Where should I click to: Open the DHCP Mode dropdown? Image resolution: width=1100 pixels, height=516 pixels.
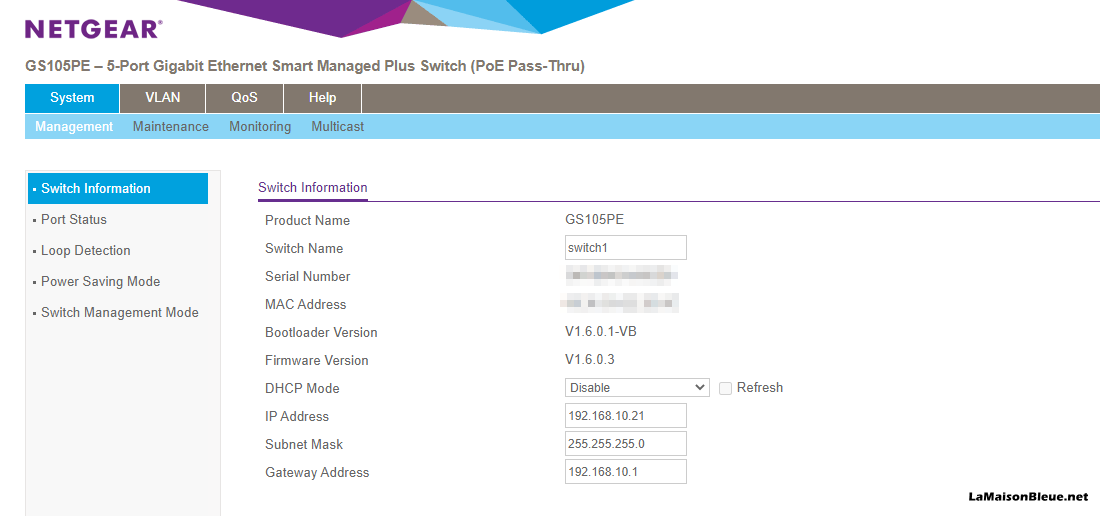(637, 388)
